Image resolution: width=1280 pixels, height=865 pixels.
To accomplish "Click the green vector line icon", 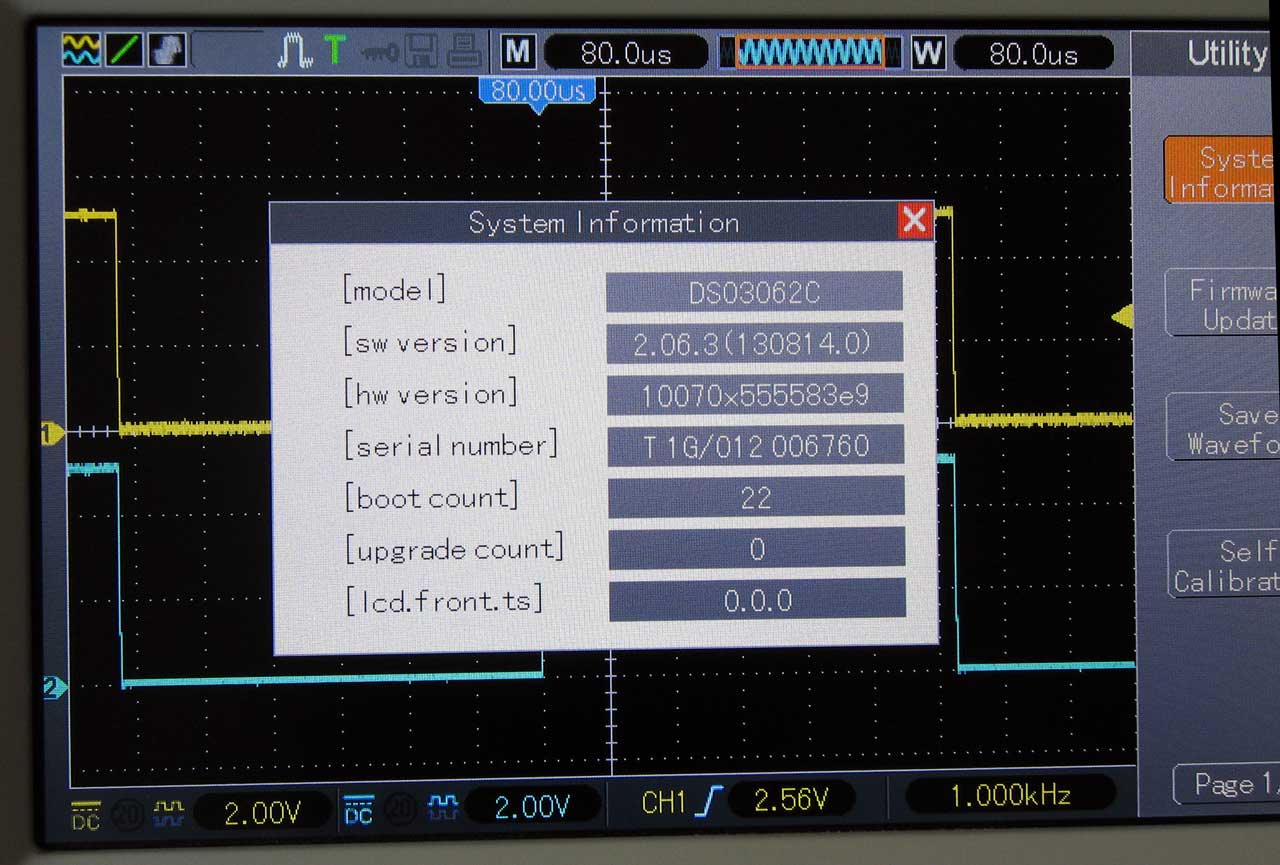I will pyautogui.click(x=125, y=50).
